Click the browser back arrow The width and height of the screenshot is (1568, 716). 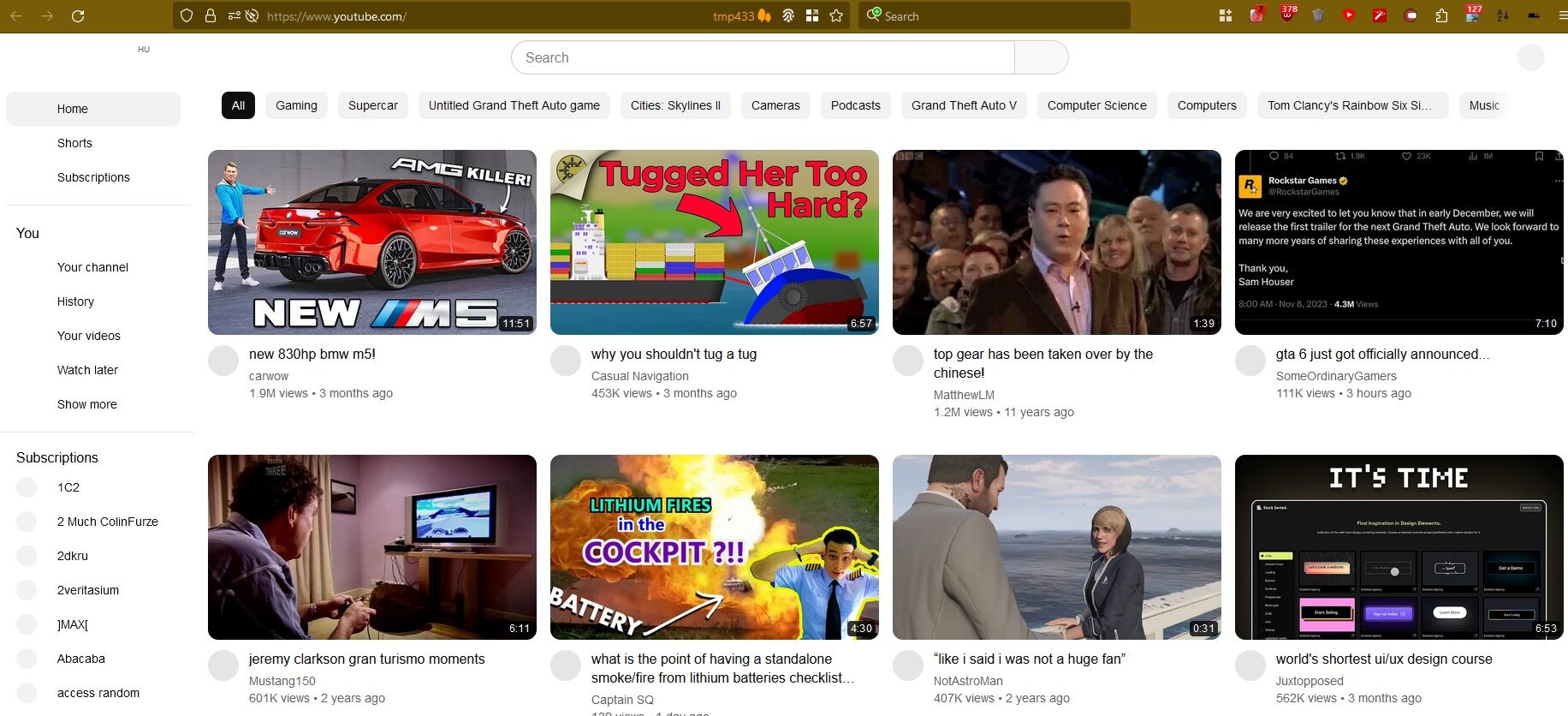[16, 15]
